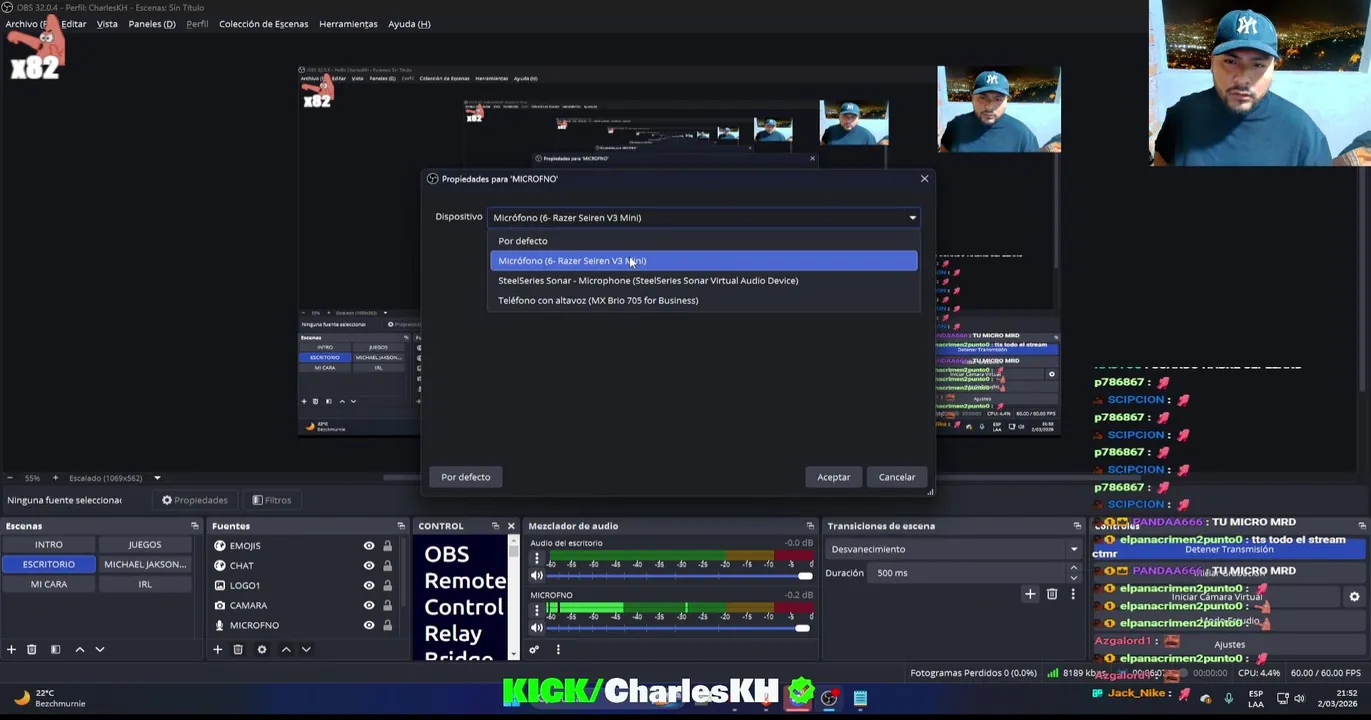Open Audio del escritorio three-dot menu
This screenshot has height=720, width=1371.
tap(536, 558)
